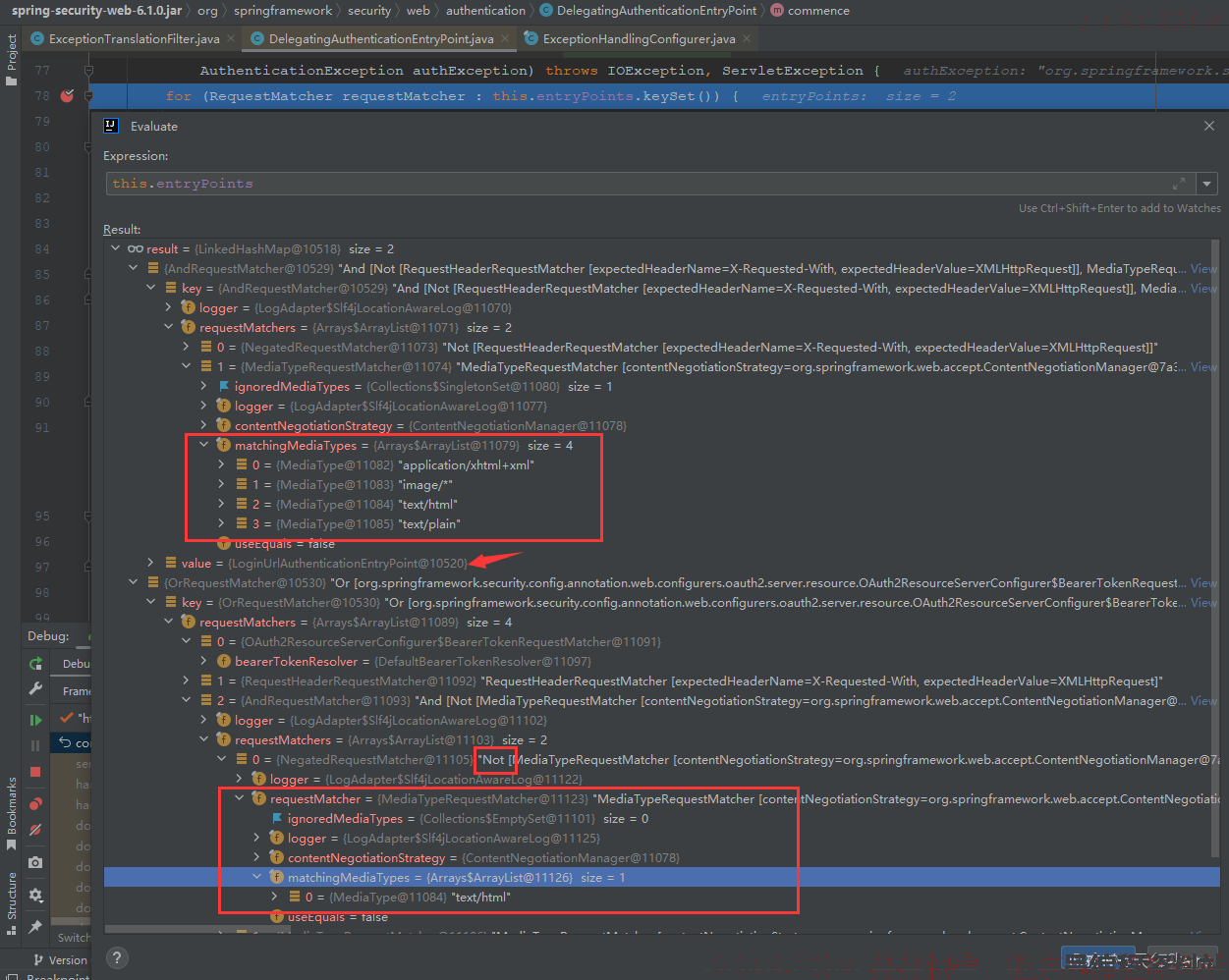Click the authentication breadcrumb
Viewport: 1229px width, 980px height.
(x=485, y=11)
